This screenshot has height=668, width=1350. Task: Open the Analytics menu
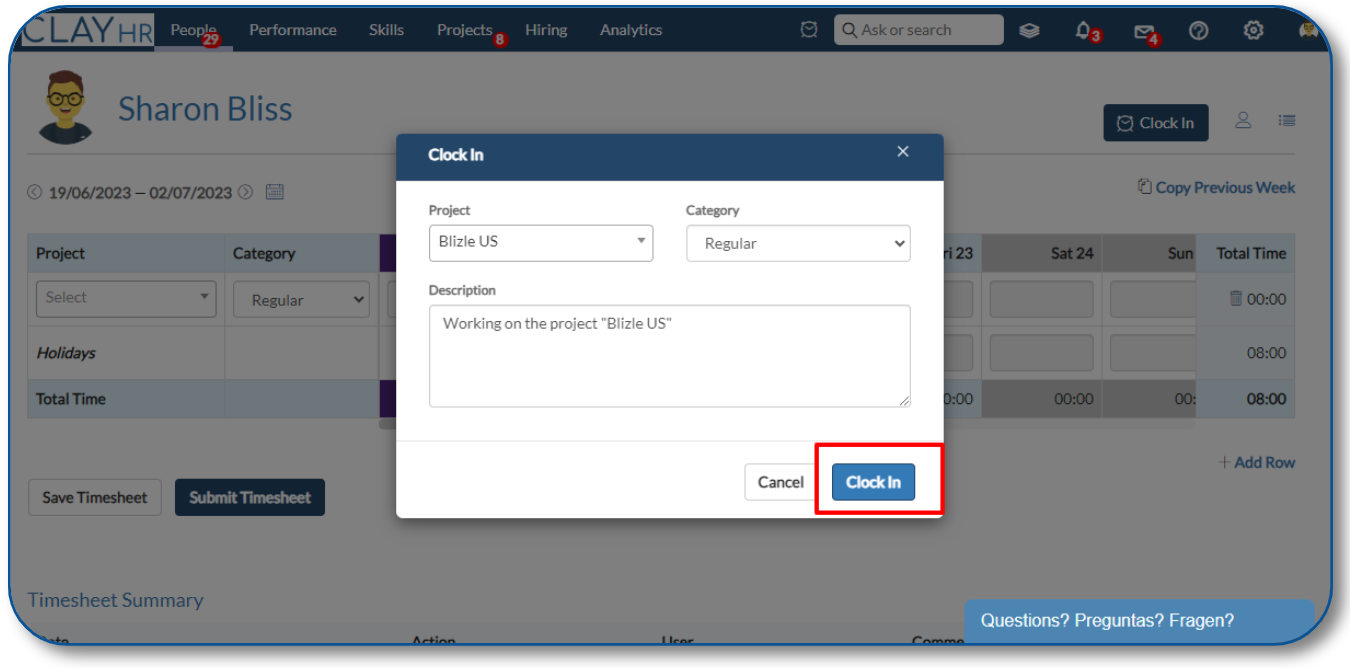[631, 30]
